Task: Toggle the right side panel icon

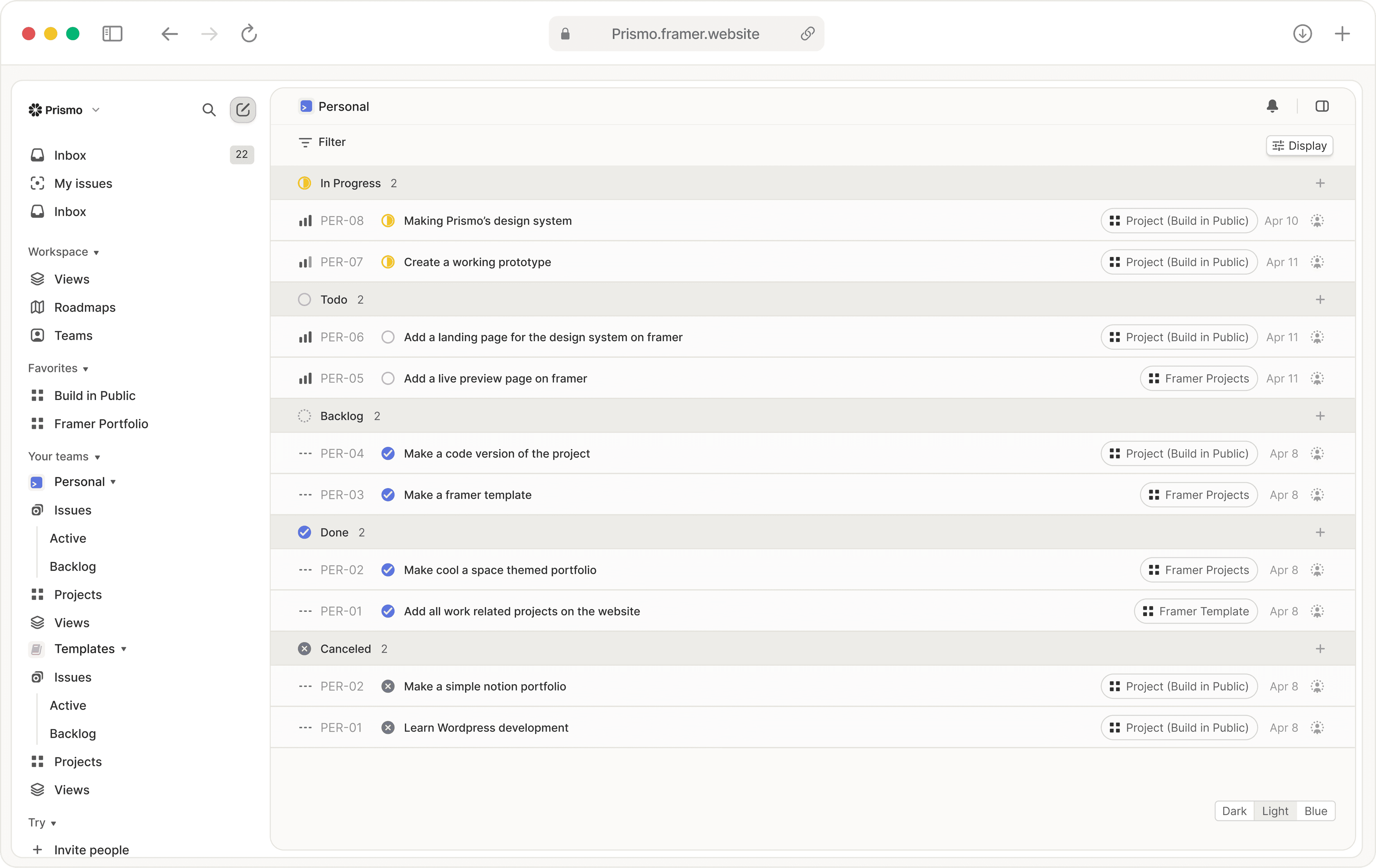Action: [x=1322, y=106]
